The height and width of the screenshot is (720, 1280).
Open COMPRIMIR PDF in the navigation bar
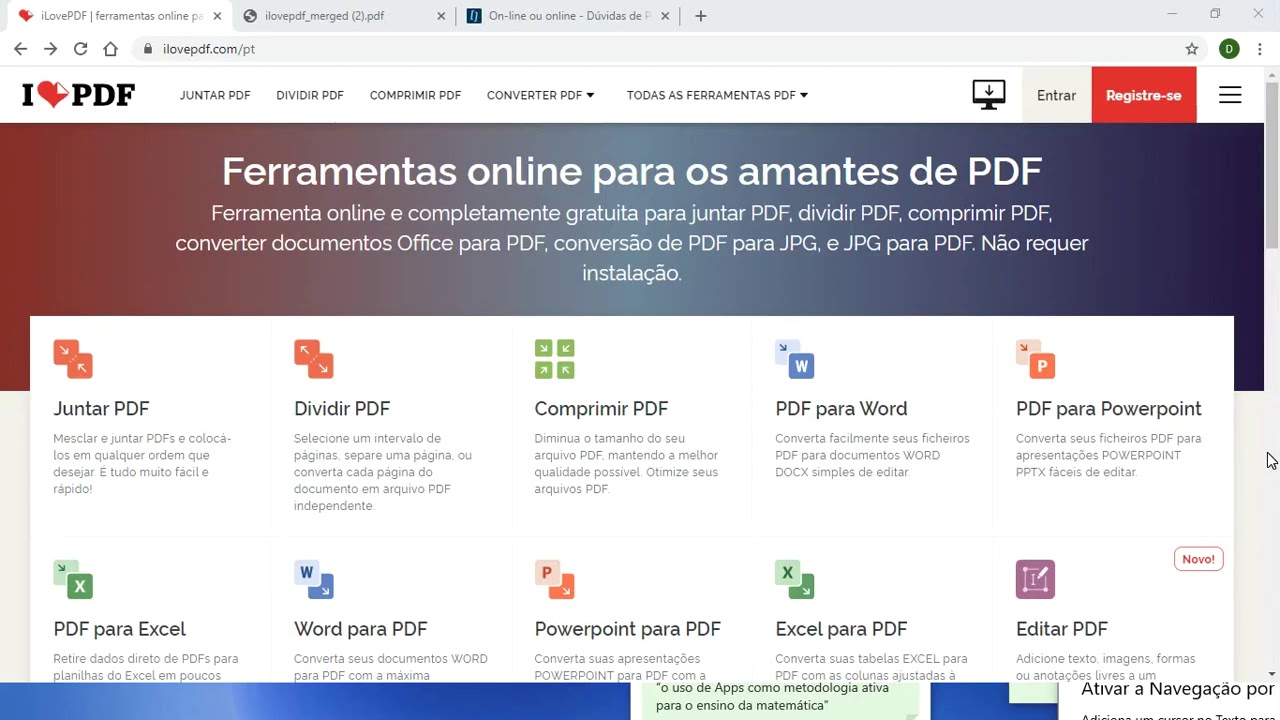pos(415,95)
